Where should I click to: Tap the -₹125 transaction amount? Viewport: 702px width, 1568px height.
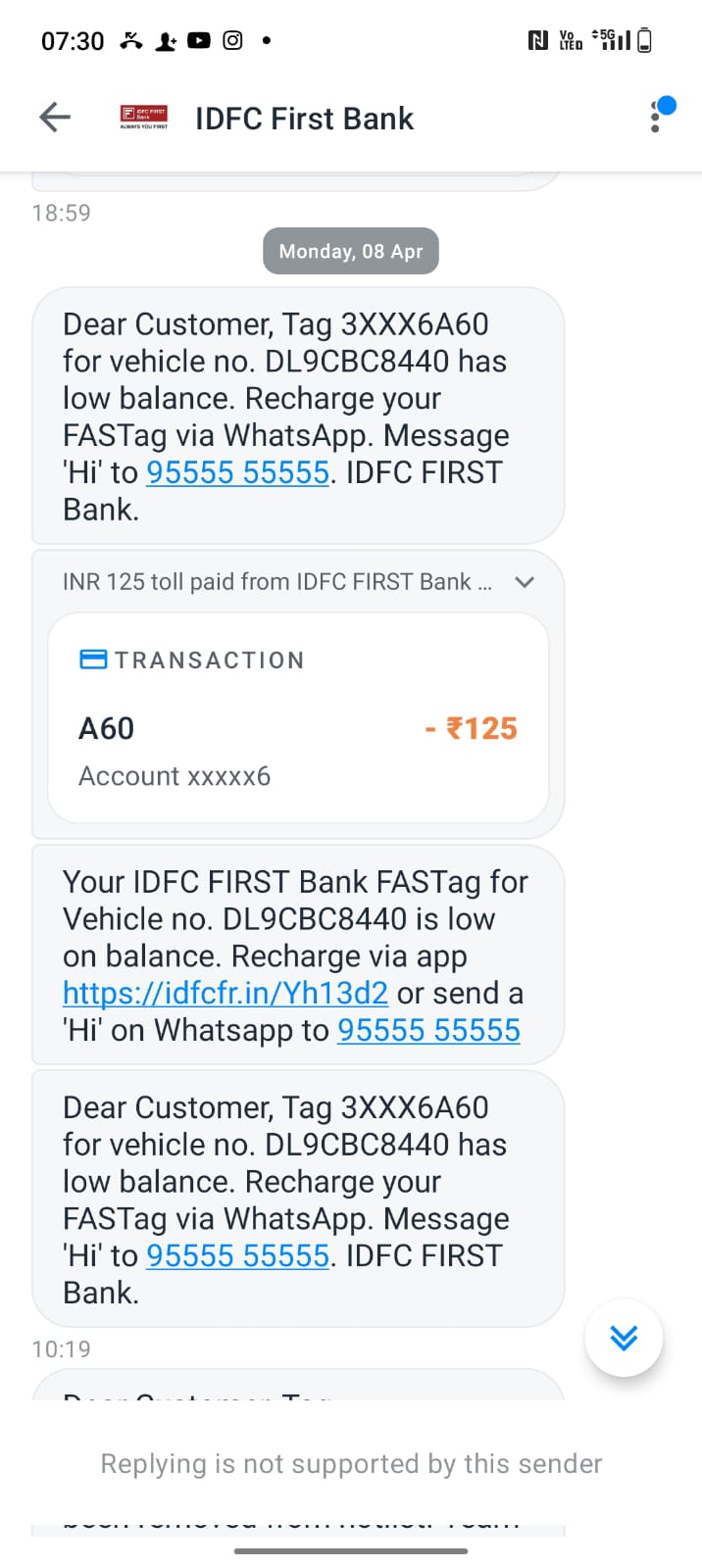pos(471,728)
